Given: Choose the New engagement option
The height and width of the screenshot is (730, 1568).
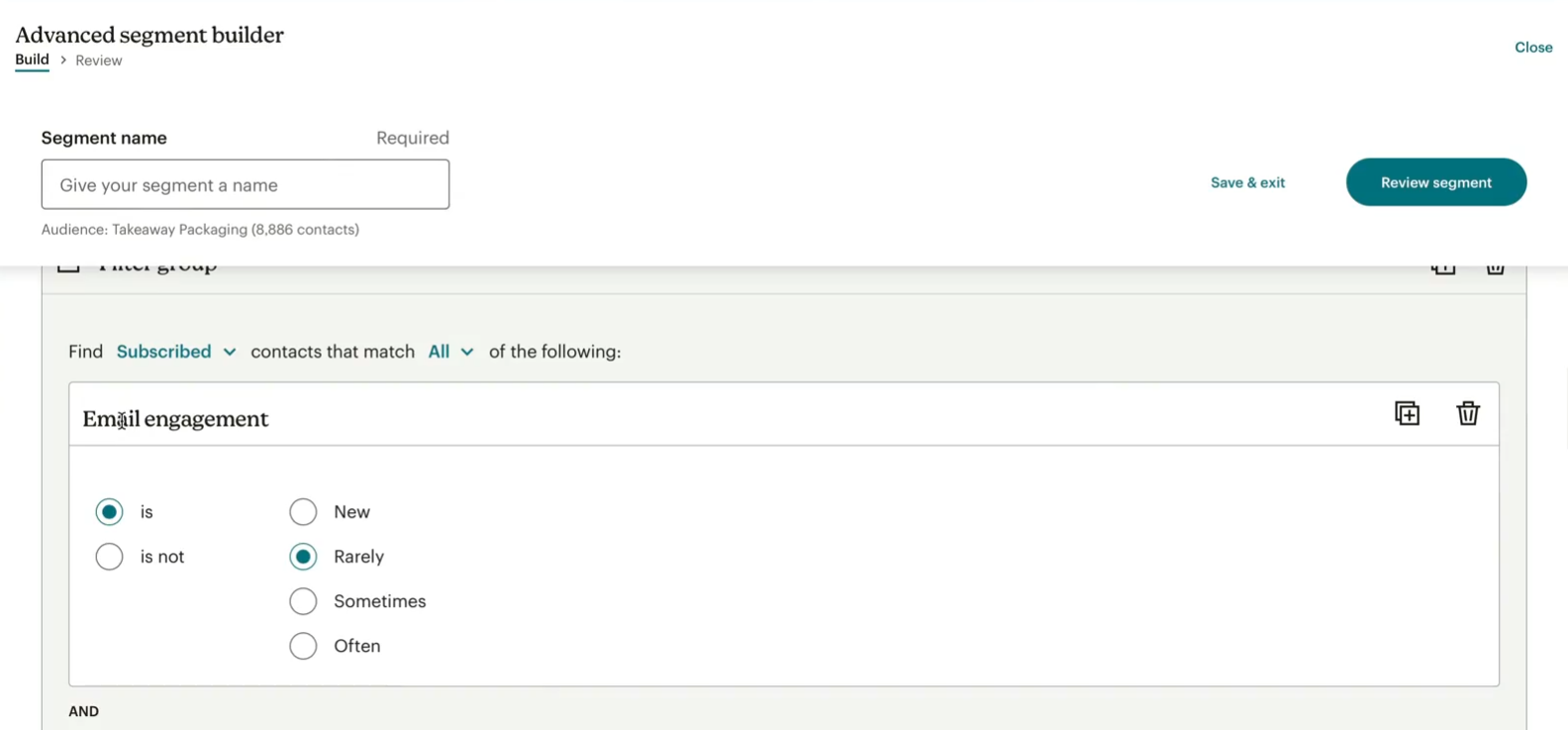Looking at the screenshot, I should [x=303, y=512].
